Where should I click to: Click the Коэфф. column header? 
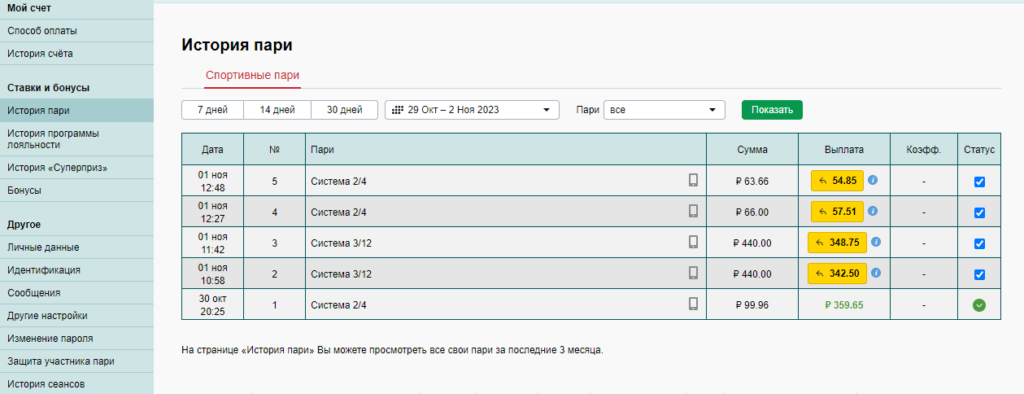point(923,150)
